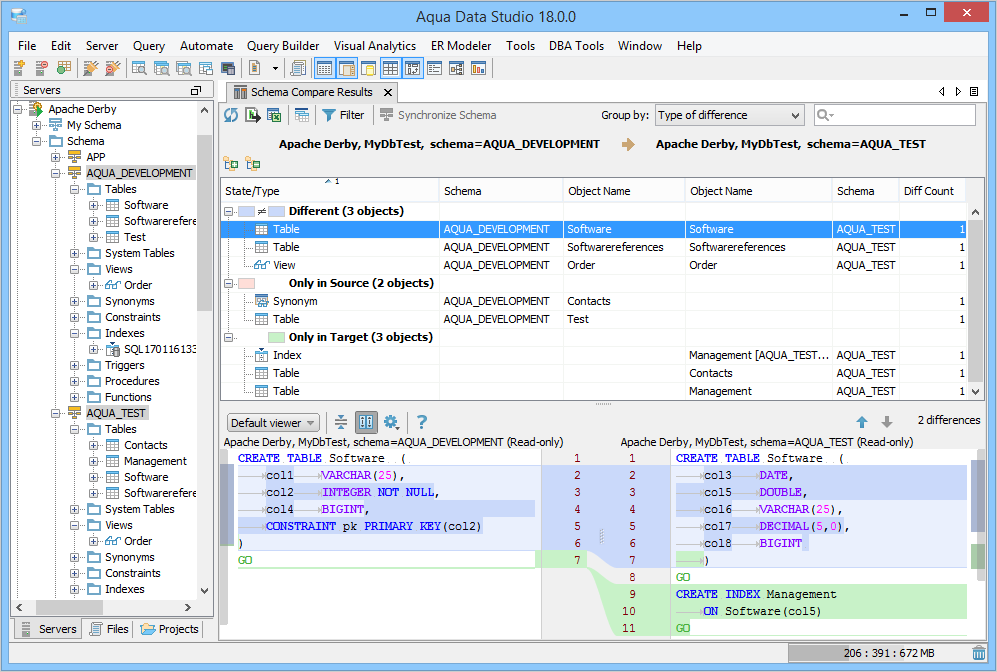Viewport: 997px width, 672px height.
Task: Click the export results icon beside refresh
Action: point(252,115)
